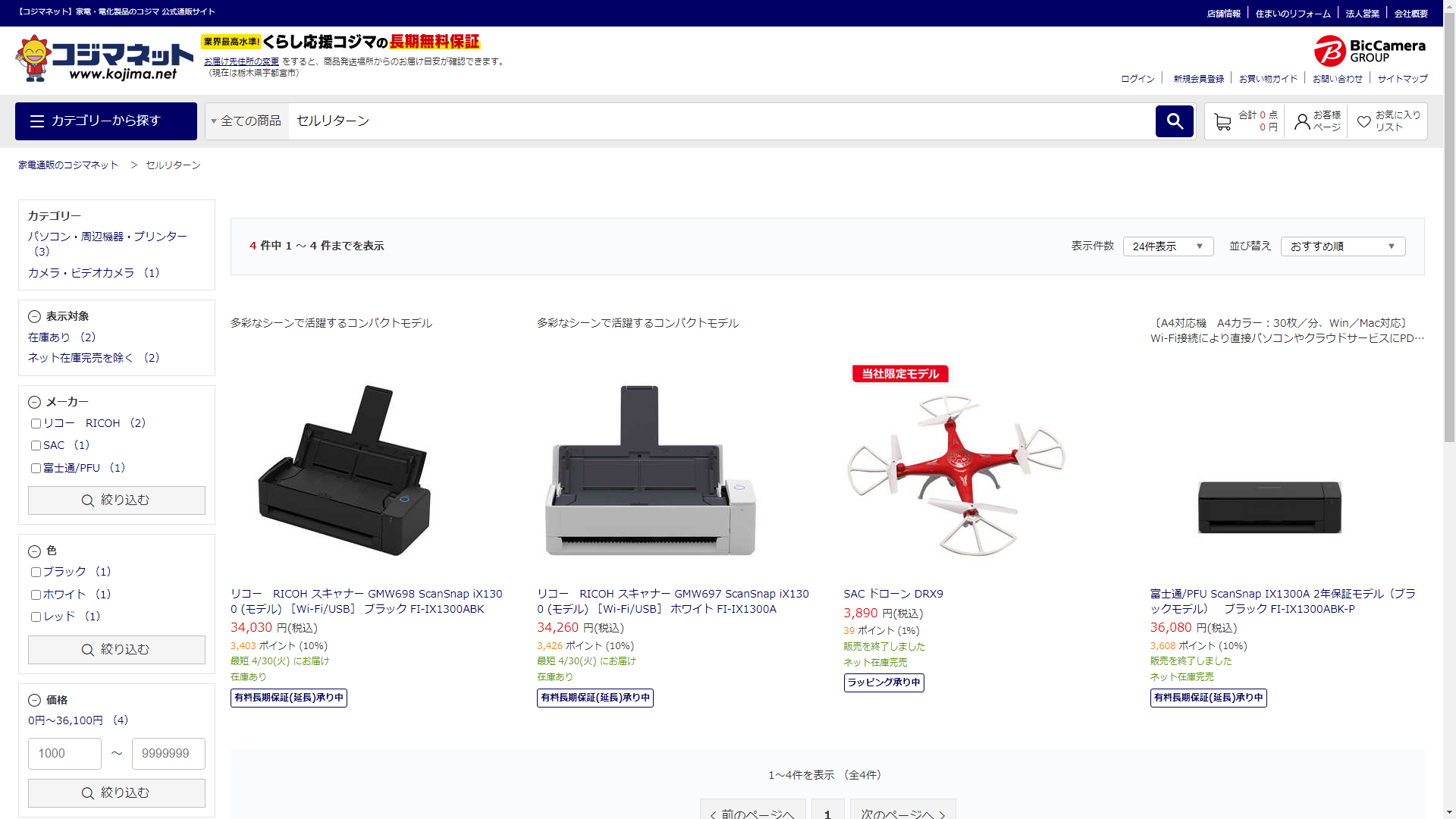Screen dimensions: 1456x819
Task: Click the BicCamera Group logo
Action: [x=1370, y=51]
